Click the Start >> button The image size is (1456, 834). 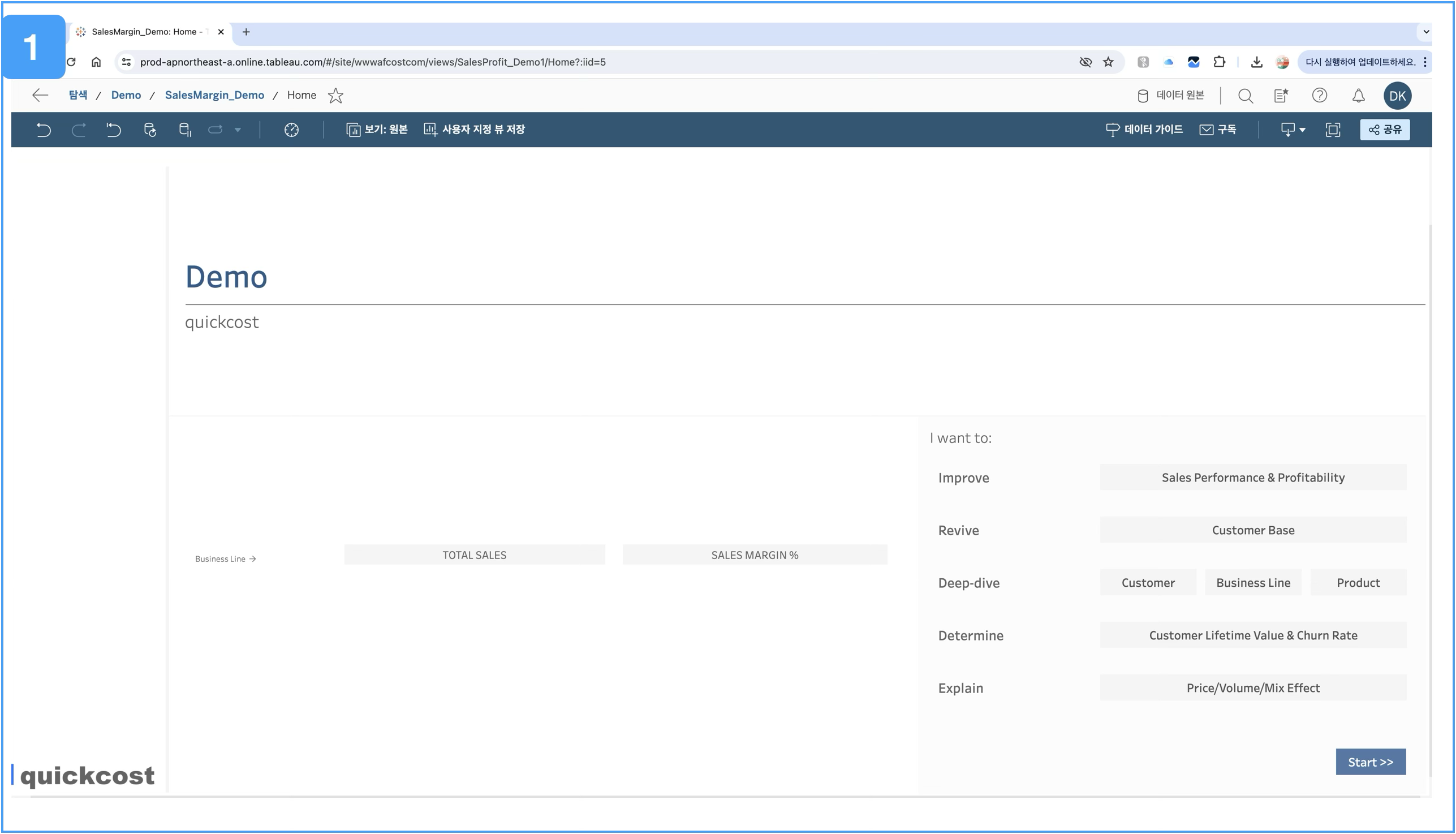(1370, 762)
